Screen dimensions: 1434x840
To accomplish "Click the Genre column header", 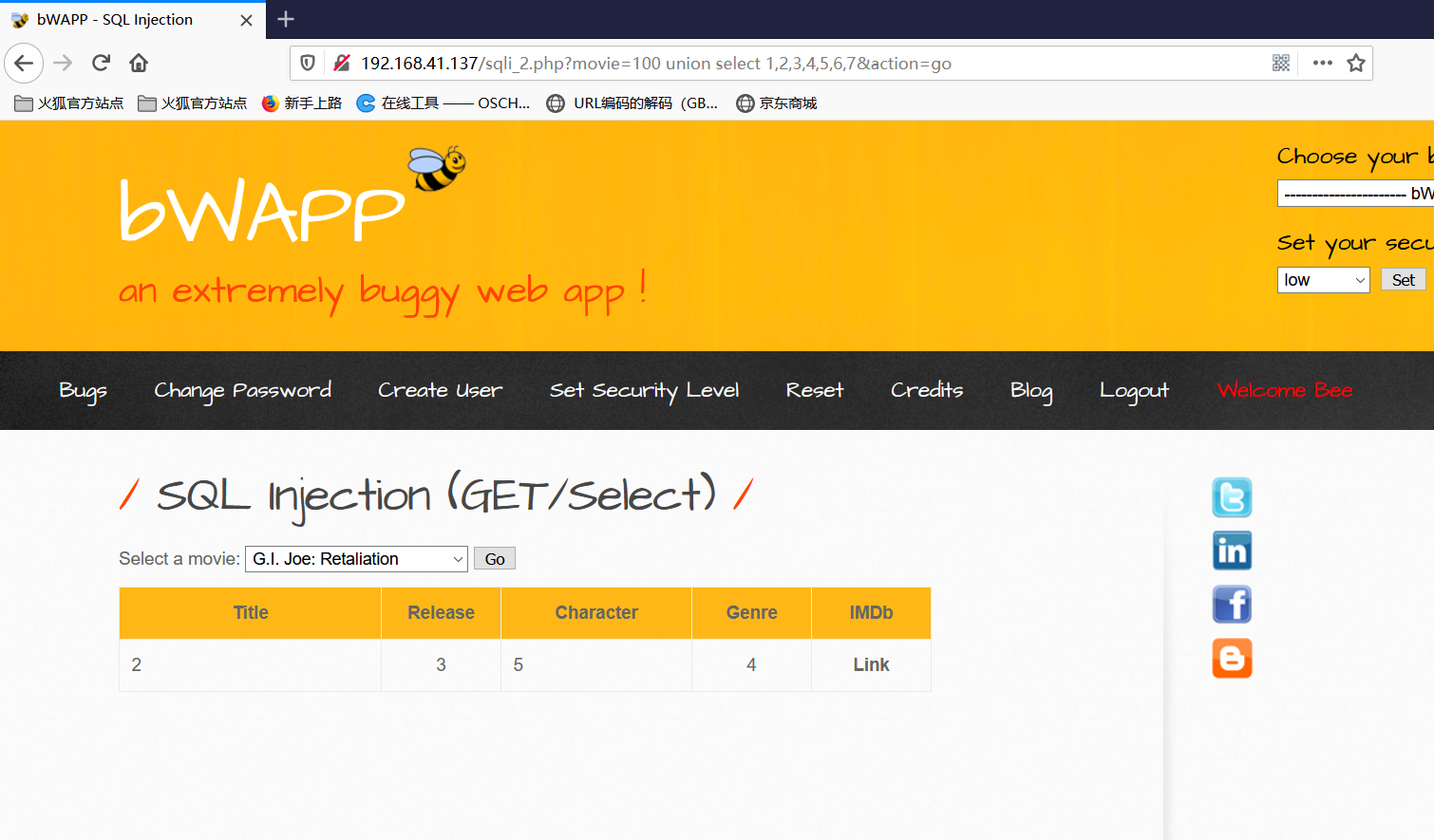I will (751, 613).
